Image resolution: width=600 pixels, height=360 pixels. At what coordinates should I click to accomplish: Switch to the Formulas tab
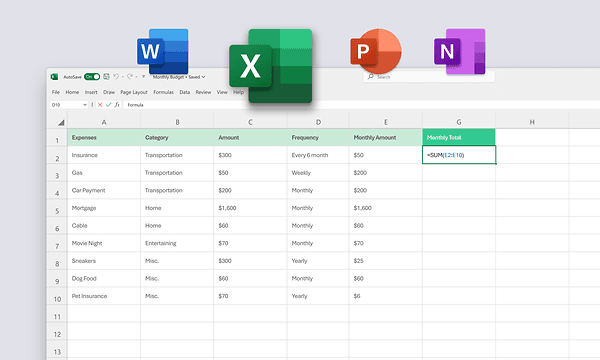(163, 92)
